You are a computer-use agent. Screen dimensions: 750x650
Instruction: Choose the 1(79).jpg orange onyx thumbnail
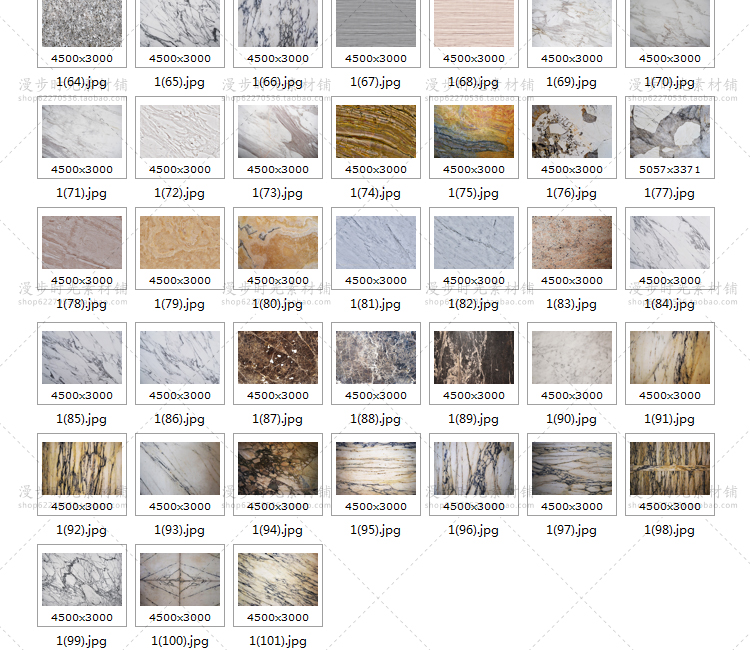pyautogui.click(x=180, y=243)
